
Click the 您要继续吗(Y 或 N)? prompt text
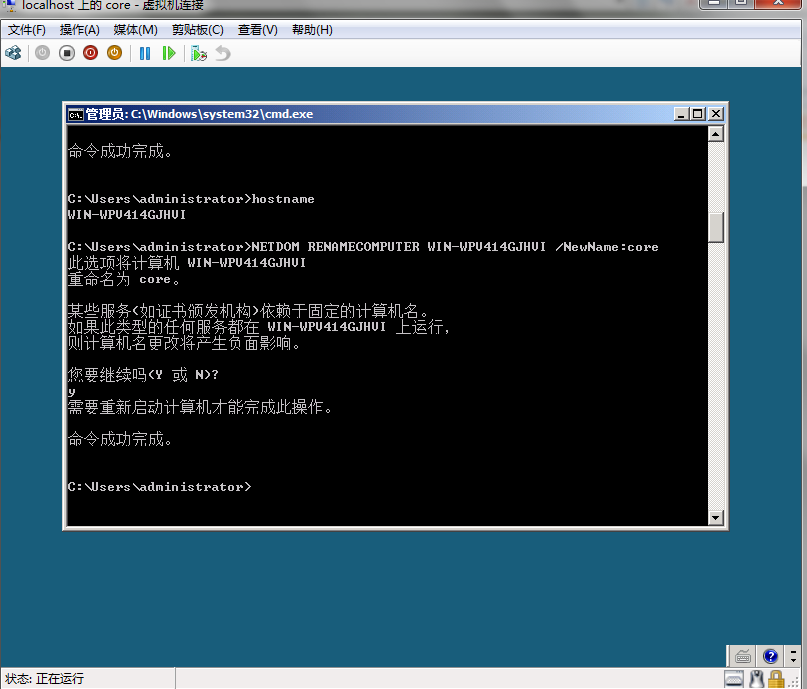[143, 375]
